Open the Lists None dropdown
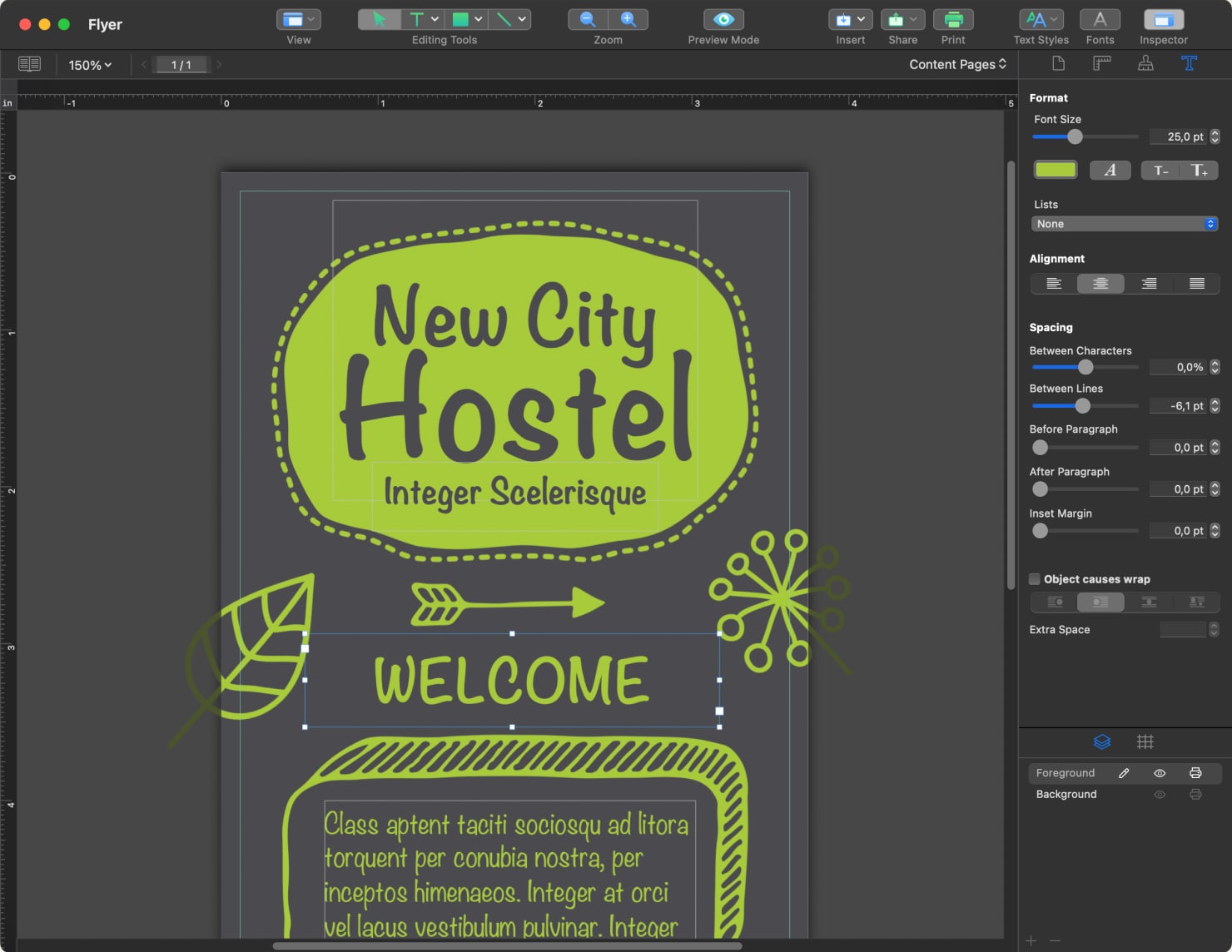The width and height of the screenshot is (1232, 952). coord(1125,224)
